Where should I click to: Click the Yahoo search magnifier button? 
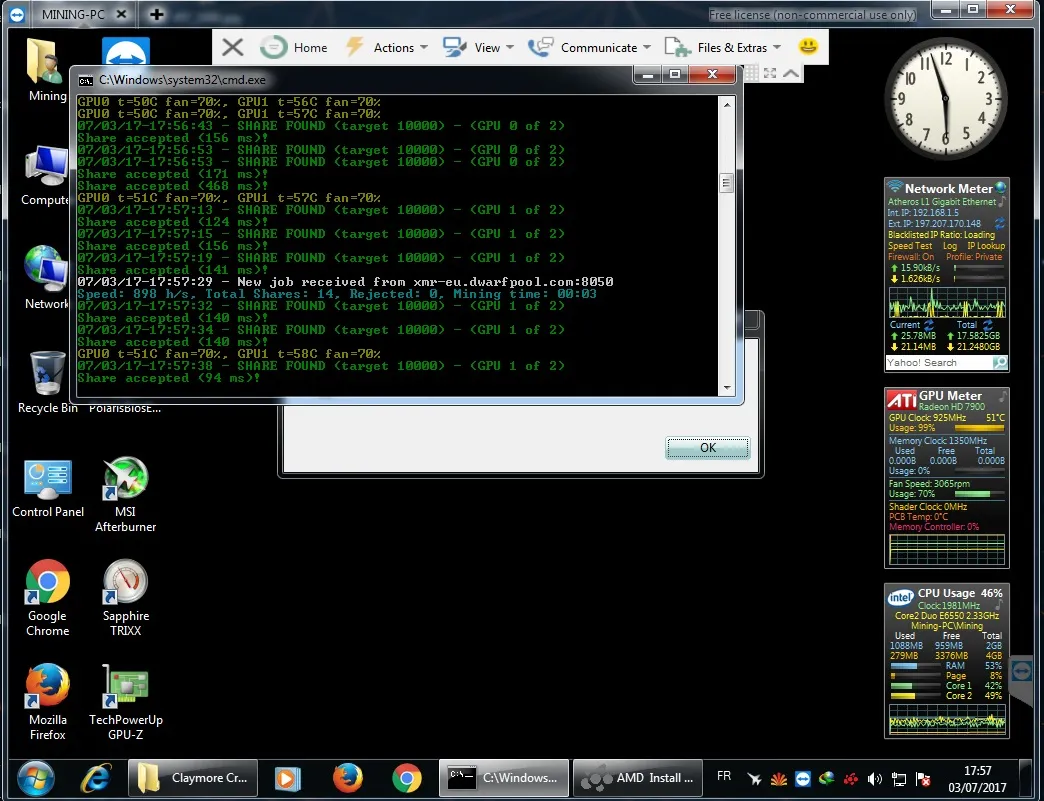1000,363
